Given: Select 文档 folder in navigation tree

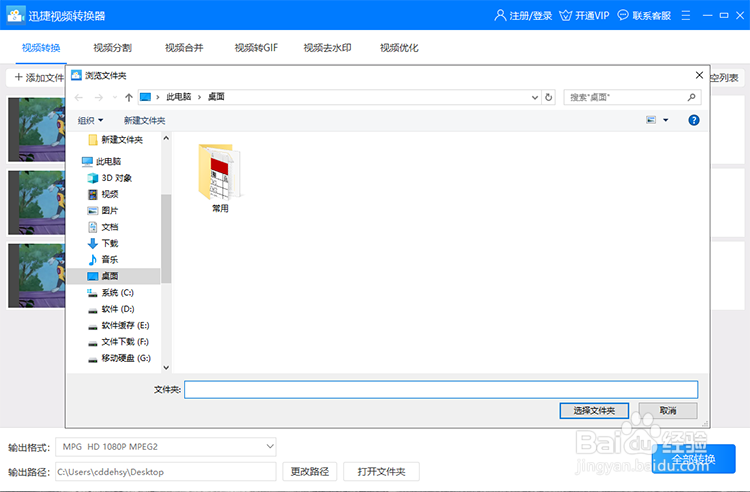Looking at the screenshot, I should tap(103, 227).
